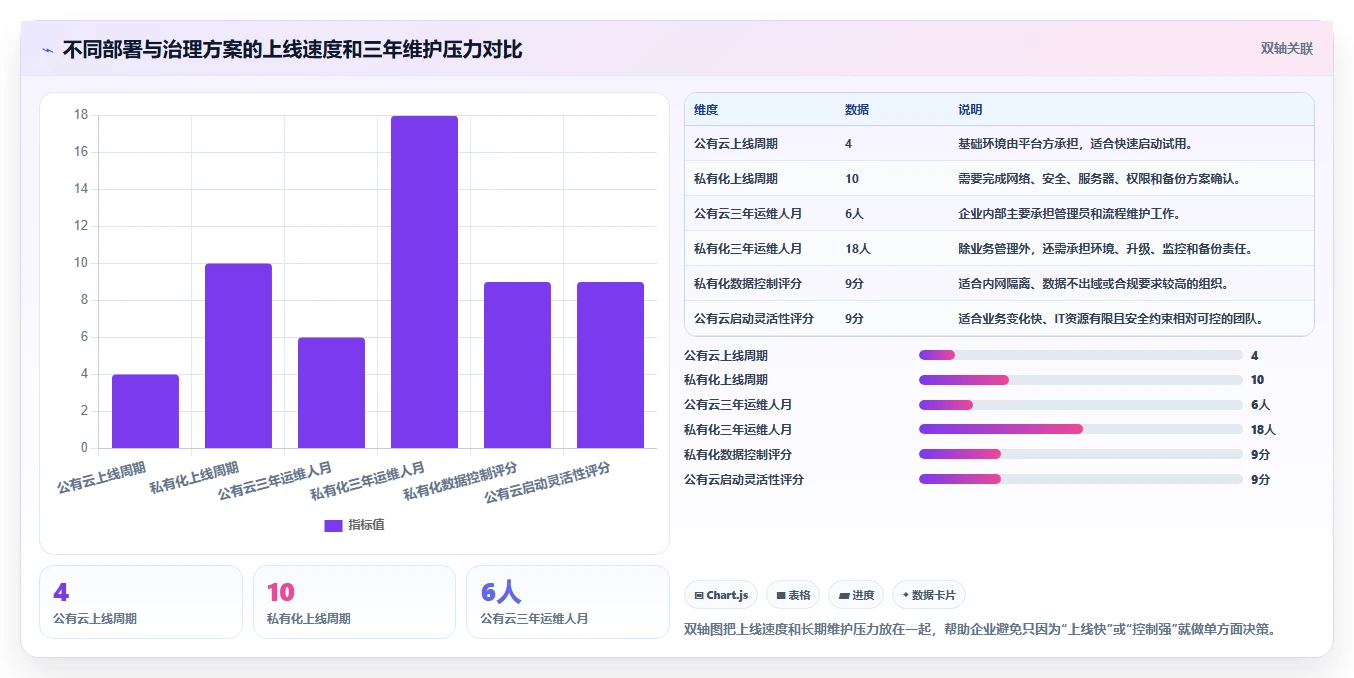Click description 基础环境由平台方承担，适合快速启动试用。

pyautogui.click(x=1076, y=144)
